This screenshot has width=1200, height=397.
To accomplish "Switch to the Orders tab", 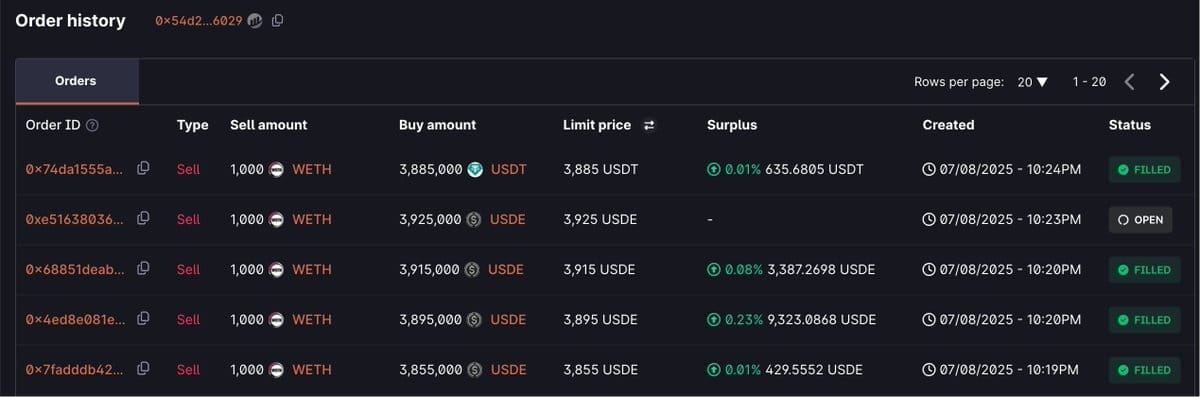I will [x=76, y=81].
